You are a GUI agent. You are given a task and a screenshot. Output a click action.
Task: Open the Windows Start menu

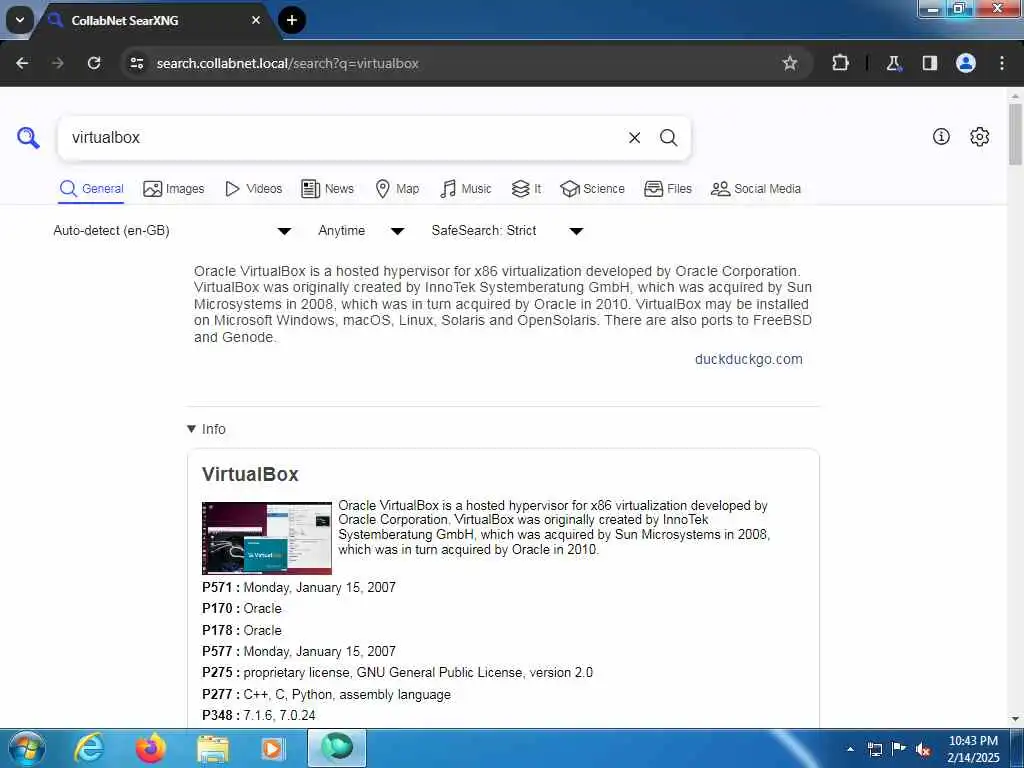pyautogui.click(x=27, y=748)
